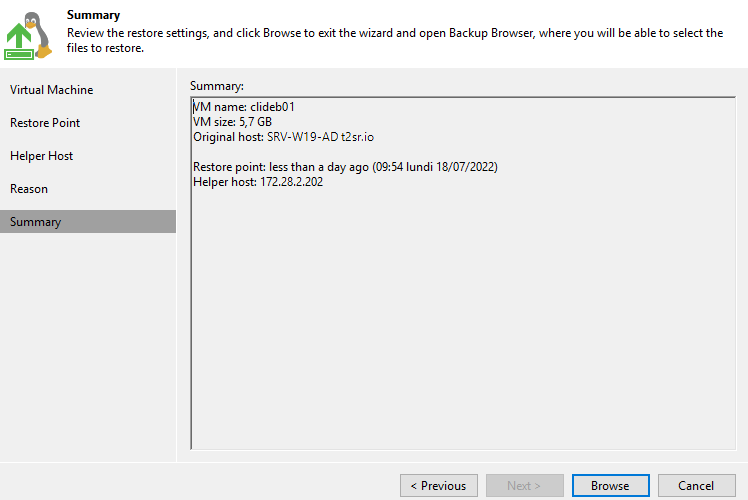Click the review restore settings description text
Image resolution: width=748 pixels, height=500 pixels.
(x=395, y=40)
